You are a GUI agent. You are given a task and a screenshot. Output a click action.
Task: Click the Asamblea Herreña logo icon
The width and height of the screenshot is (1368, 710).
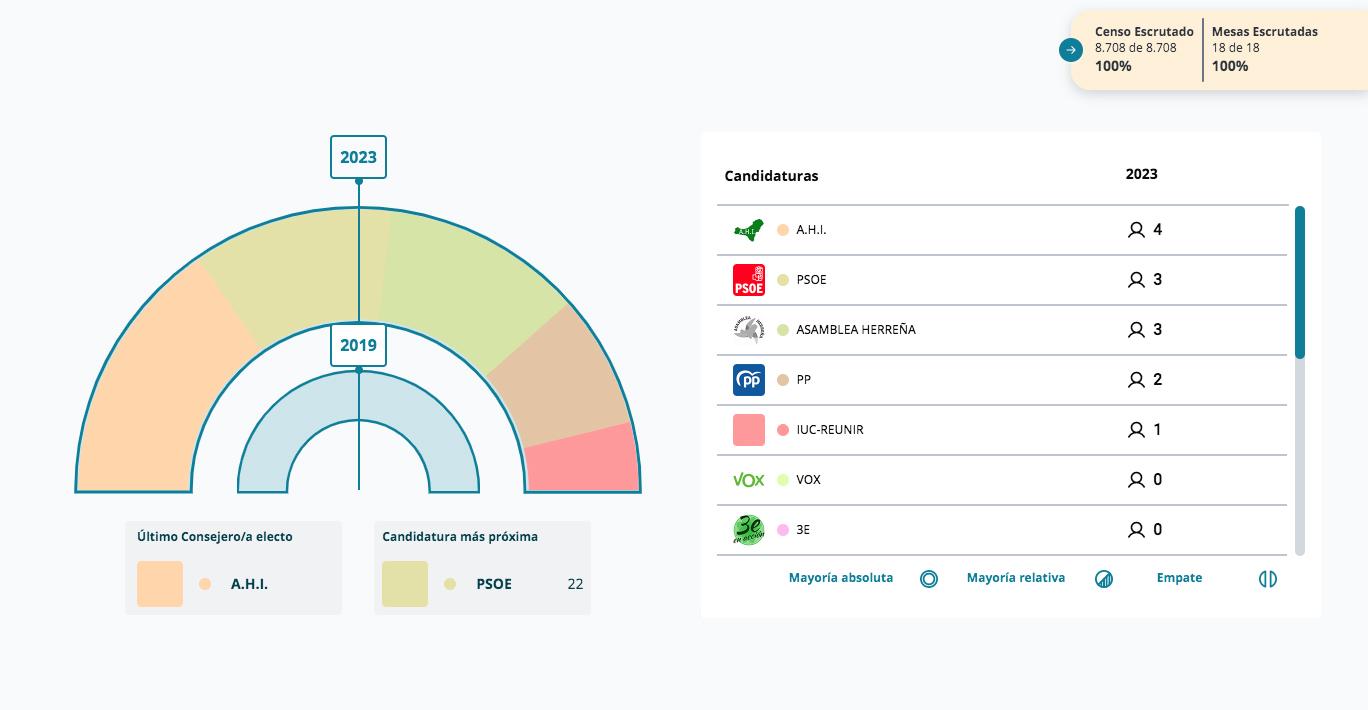[748, 330]
